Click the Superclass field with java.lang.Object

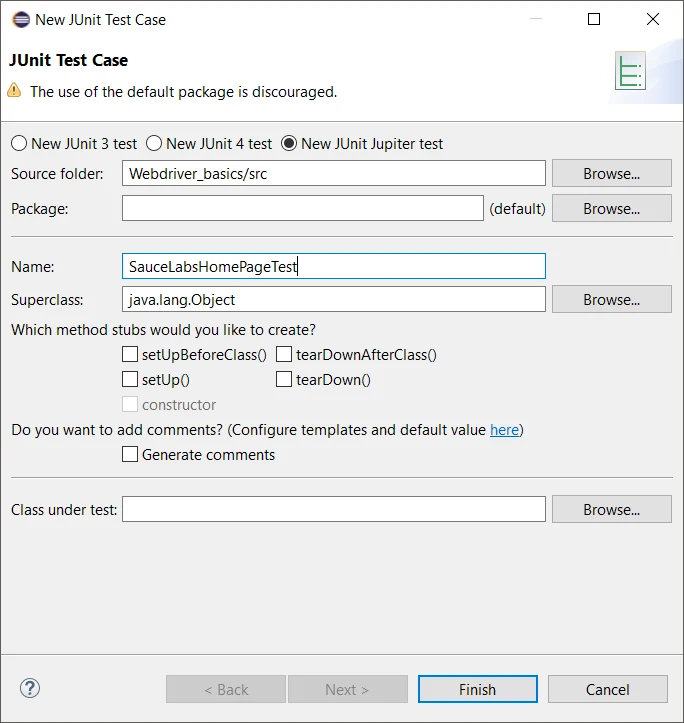point(334,299)
